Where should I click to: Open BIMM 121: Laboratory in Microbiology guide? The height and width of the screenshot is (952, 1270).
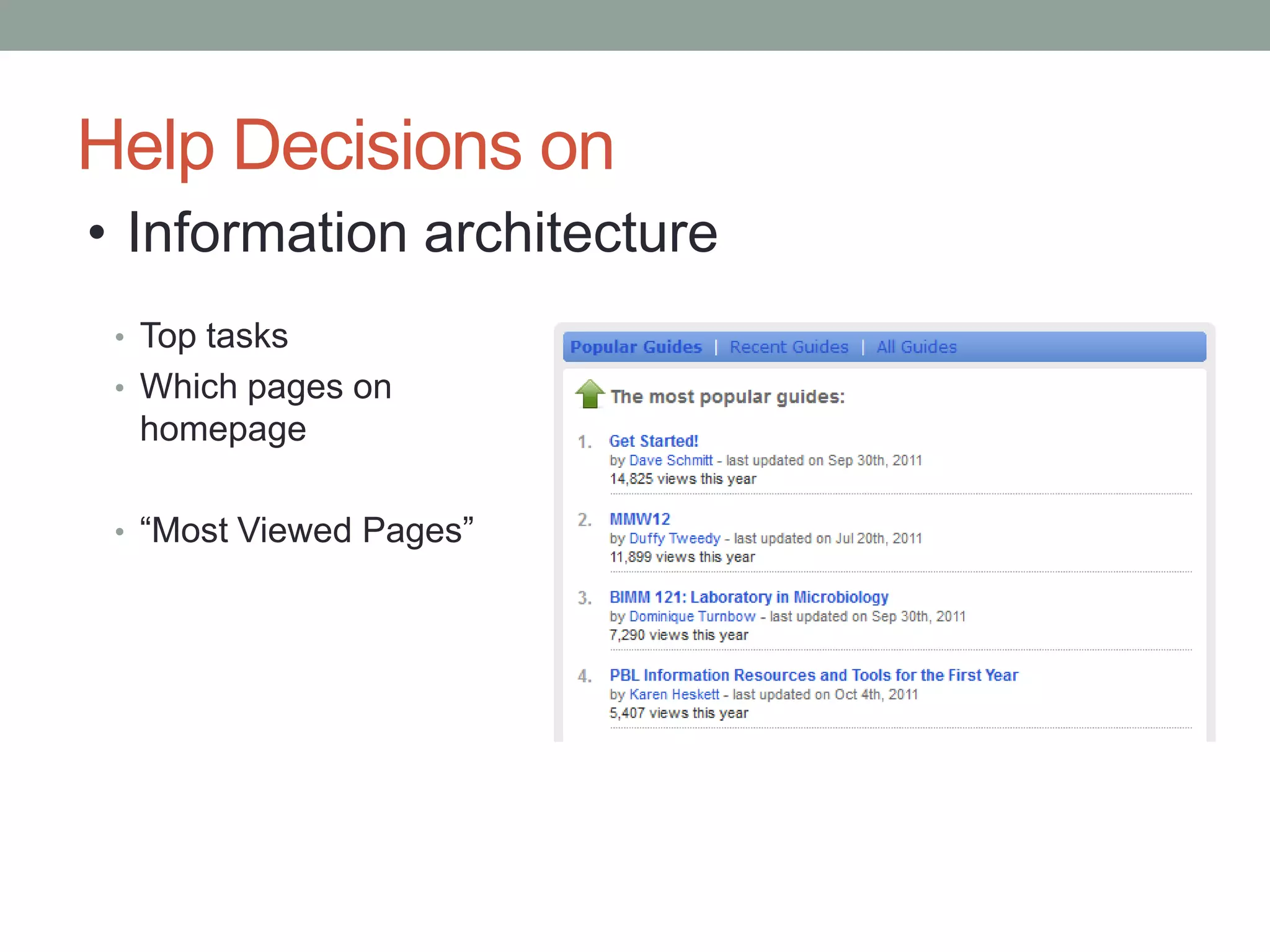point(749,597)
